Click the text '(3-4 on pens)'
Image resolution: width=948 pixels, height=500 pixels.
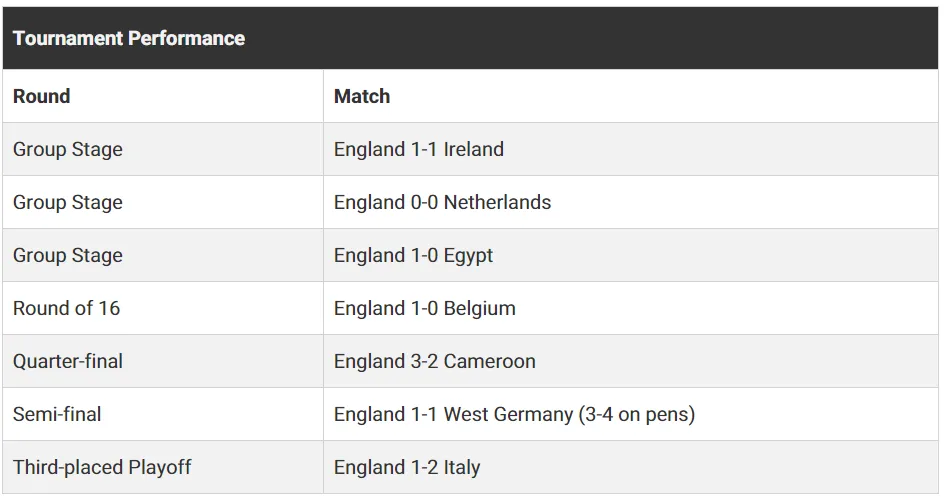(x=637, y=414)
